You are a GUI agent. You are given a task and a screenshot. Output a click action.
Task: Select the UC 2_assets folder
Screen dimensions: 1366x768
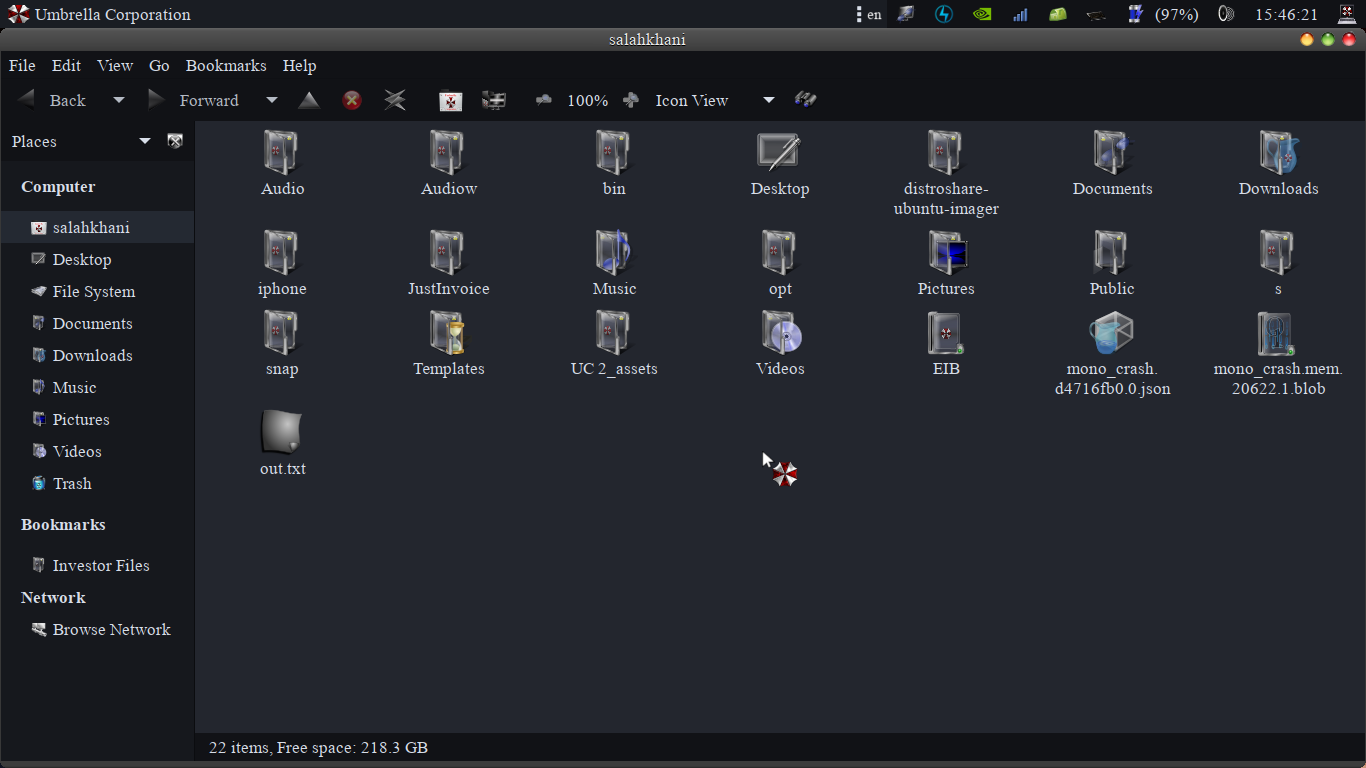tap(614, 344)
